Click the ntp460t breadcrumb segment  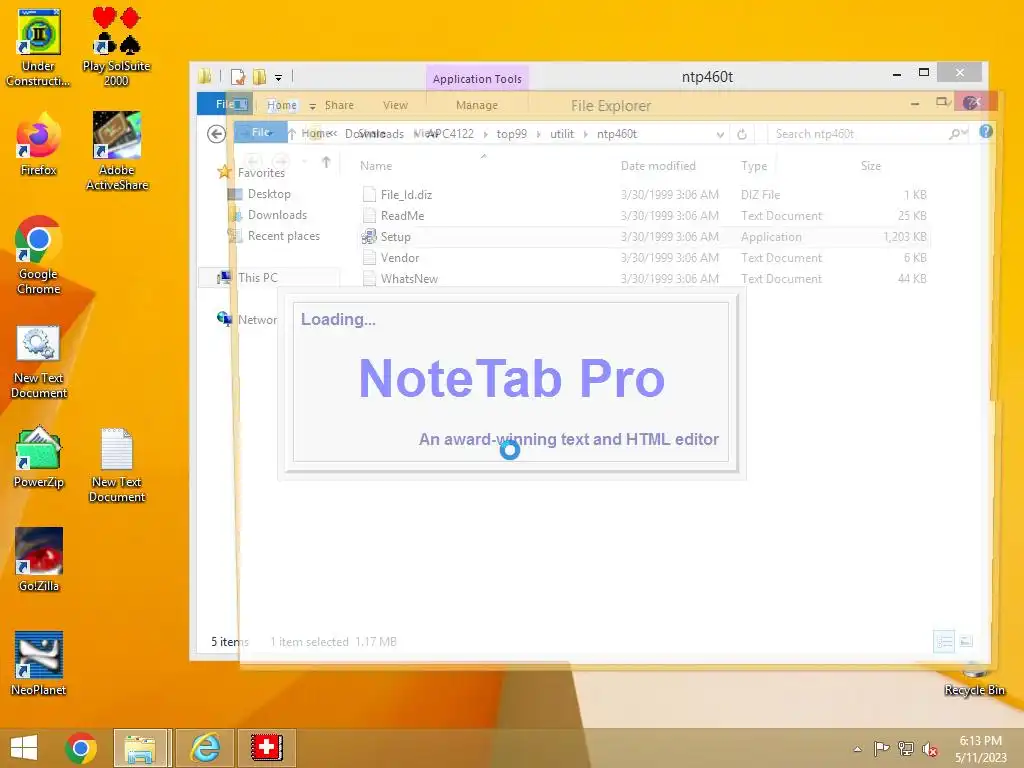point(616,134)
